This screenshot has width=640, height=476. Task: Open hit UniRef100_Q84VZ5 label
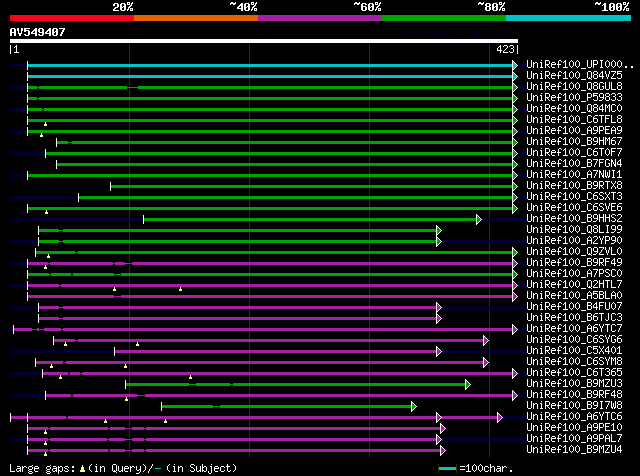pos(574,76)
